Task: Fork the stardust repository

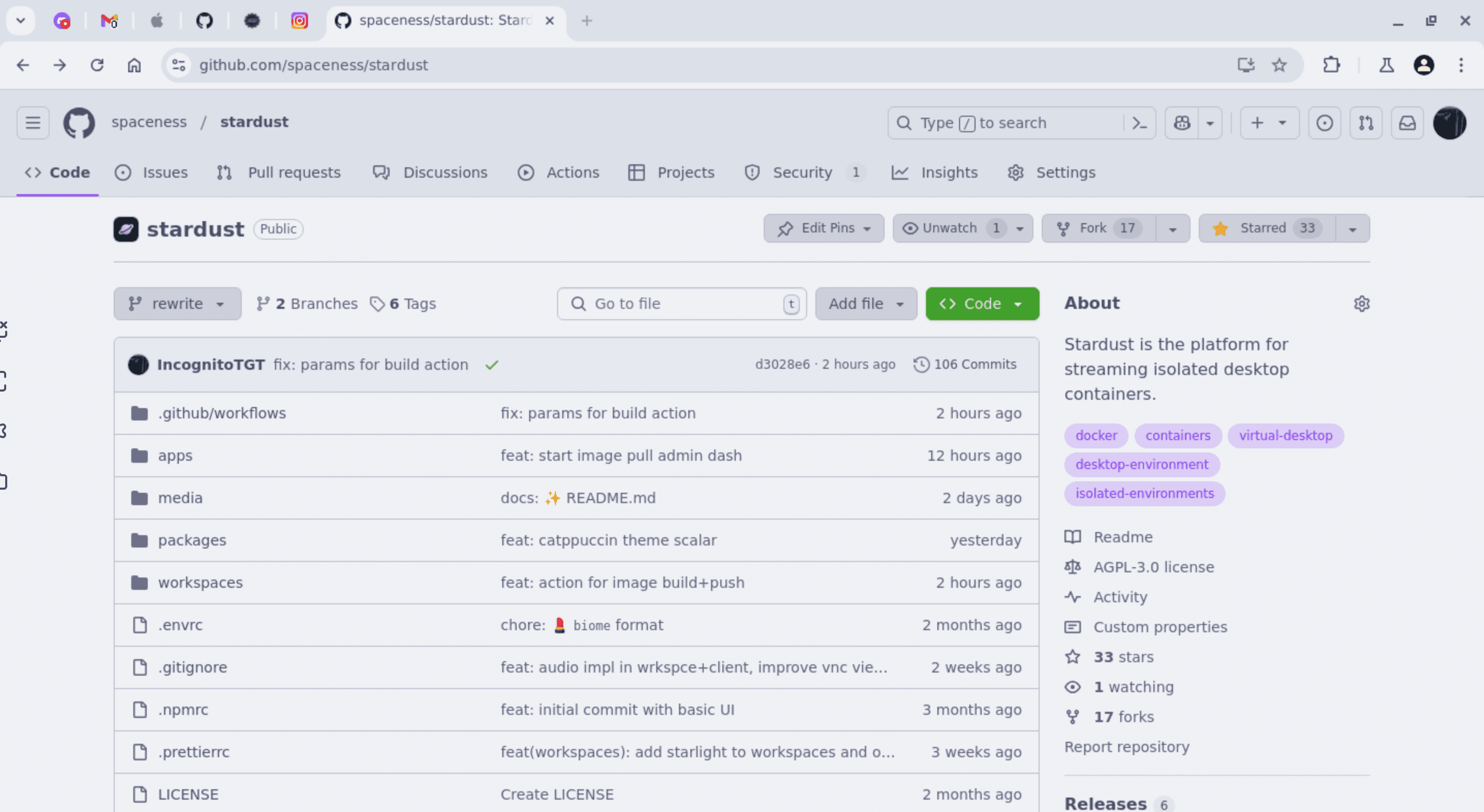Action: pyautogui.click(x=1098, y=228)
